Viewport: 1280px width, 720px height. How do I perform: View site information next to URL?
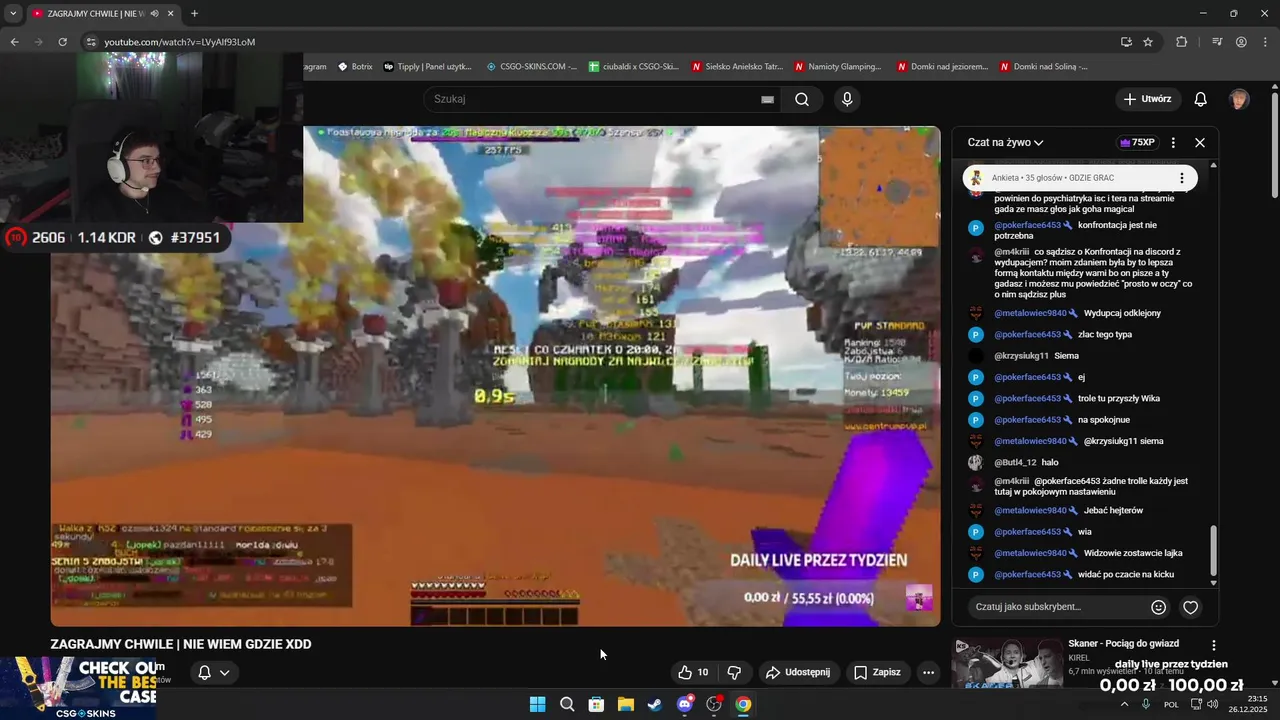pos(91,42)
